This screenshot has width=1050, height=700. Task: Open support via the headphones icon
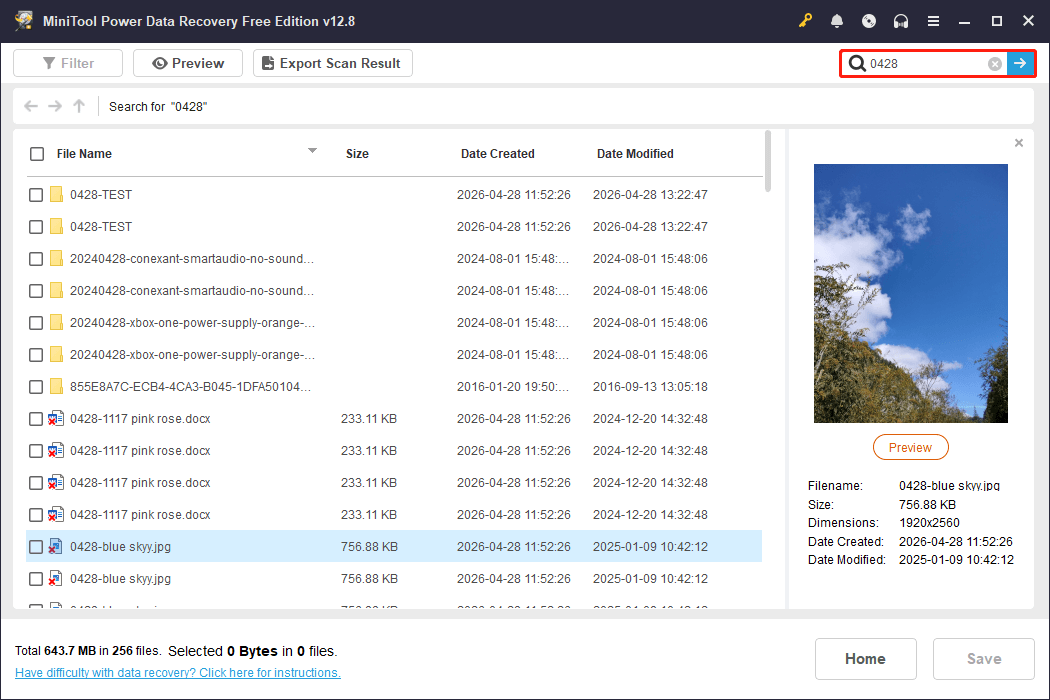[900, 20]
